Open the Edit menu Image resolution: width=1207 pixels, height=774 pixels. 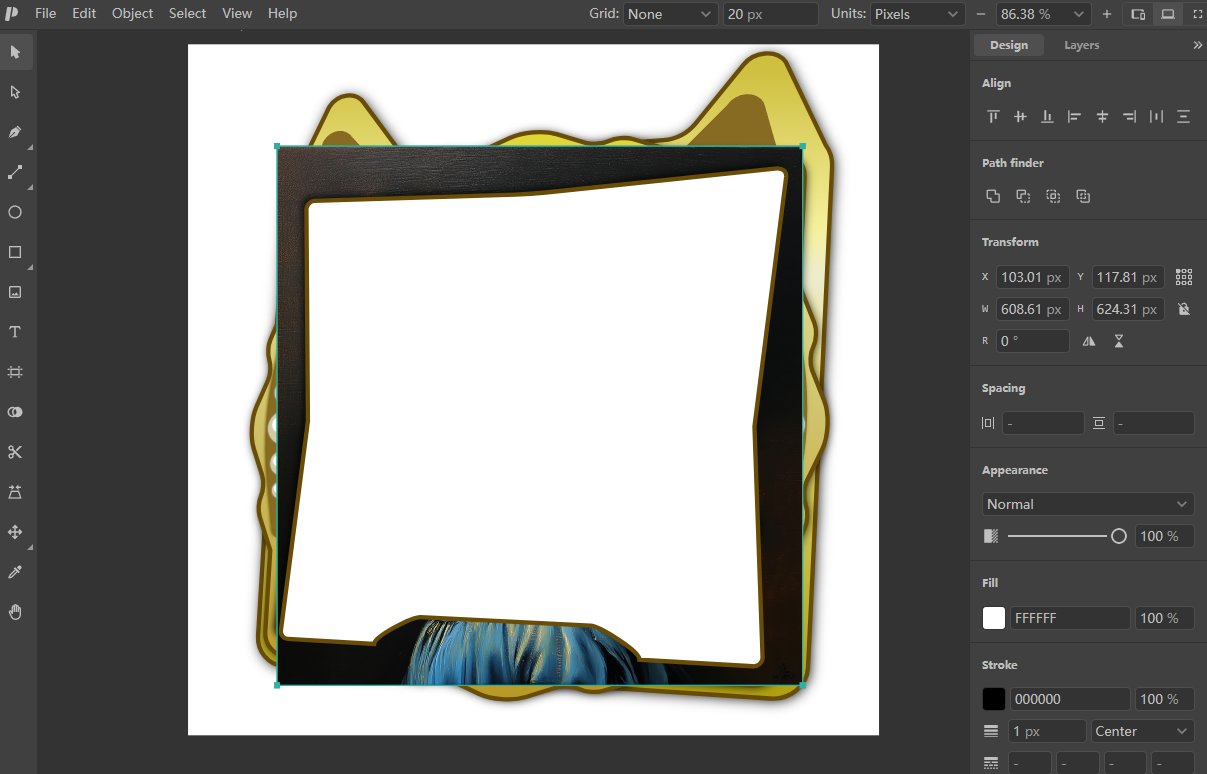coord(84,14)
